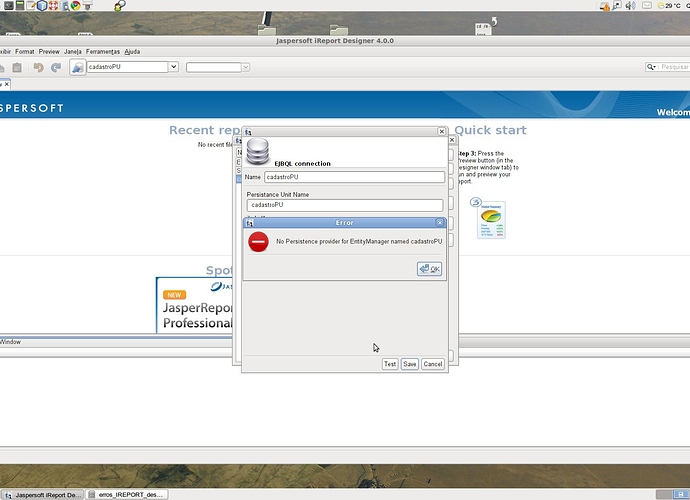The height and width of the screenshot is (500, 690).
Task: Click the error message text about EntityManager
Action: coord(359,242)
